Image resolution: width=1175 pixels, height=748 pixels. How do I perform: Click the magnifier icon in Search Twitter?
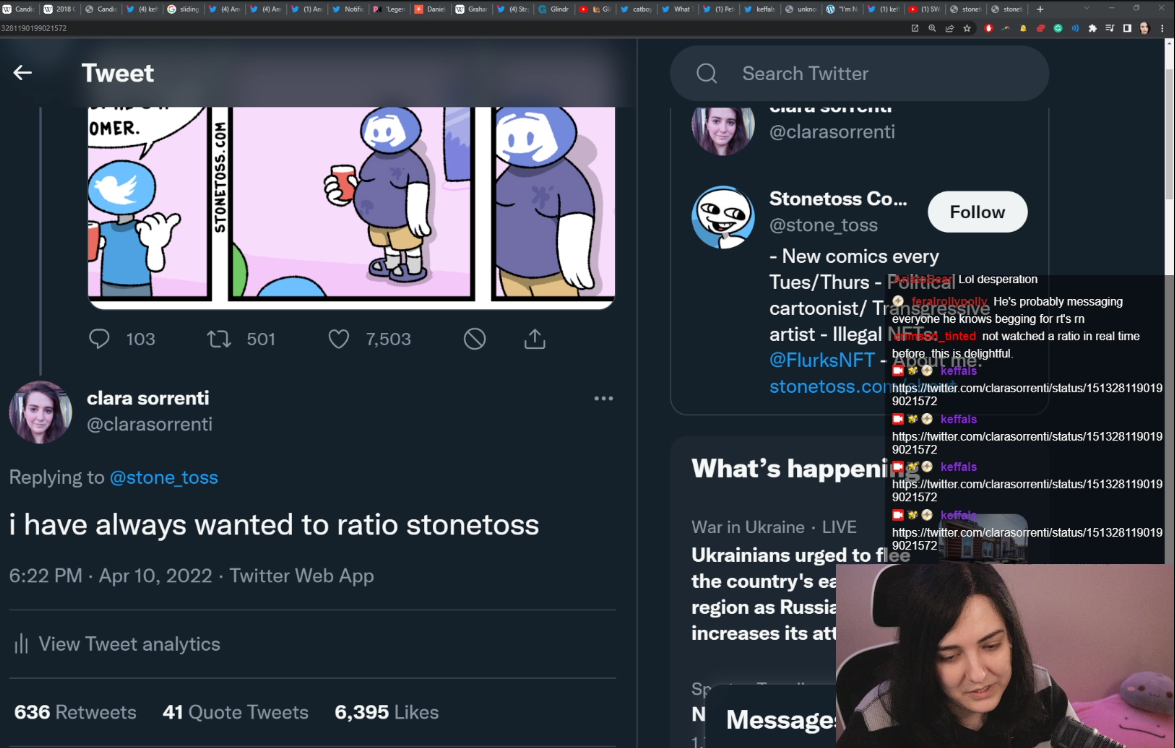(707, 73)
